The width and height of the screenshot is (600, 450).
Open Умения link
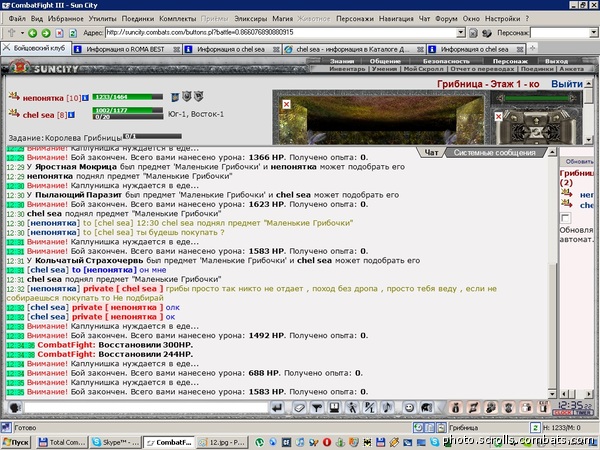click(384, 69)
